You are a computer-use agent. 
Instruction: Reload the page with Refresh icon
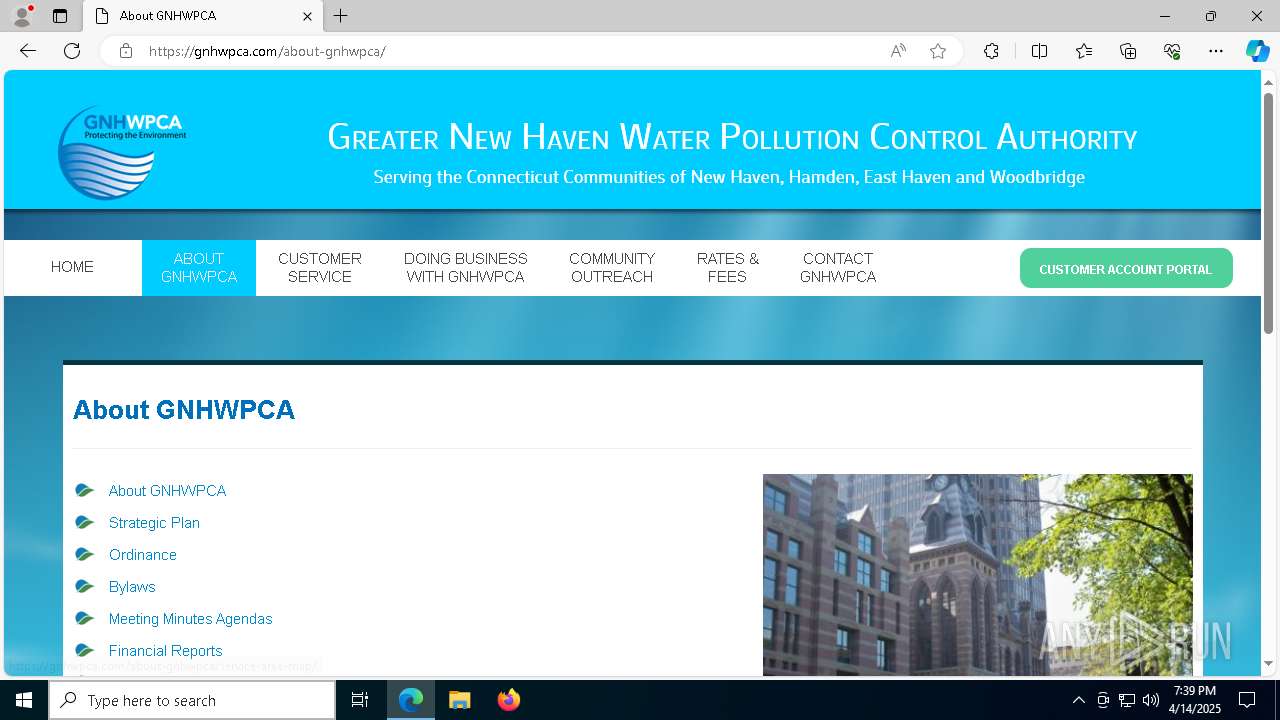click(x=72, y=51)
